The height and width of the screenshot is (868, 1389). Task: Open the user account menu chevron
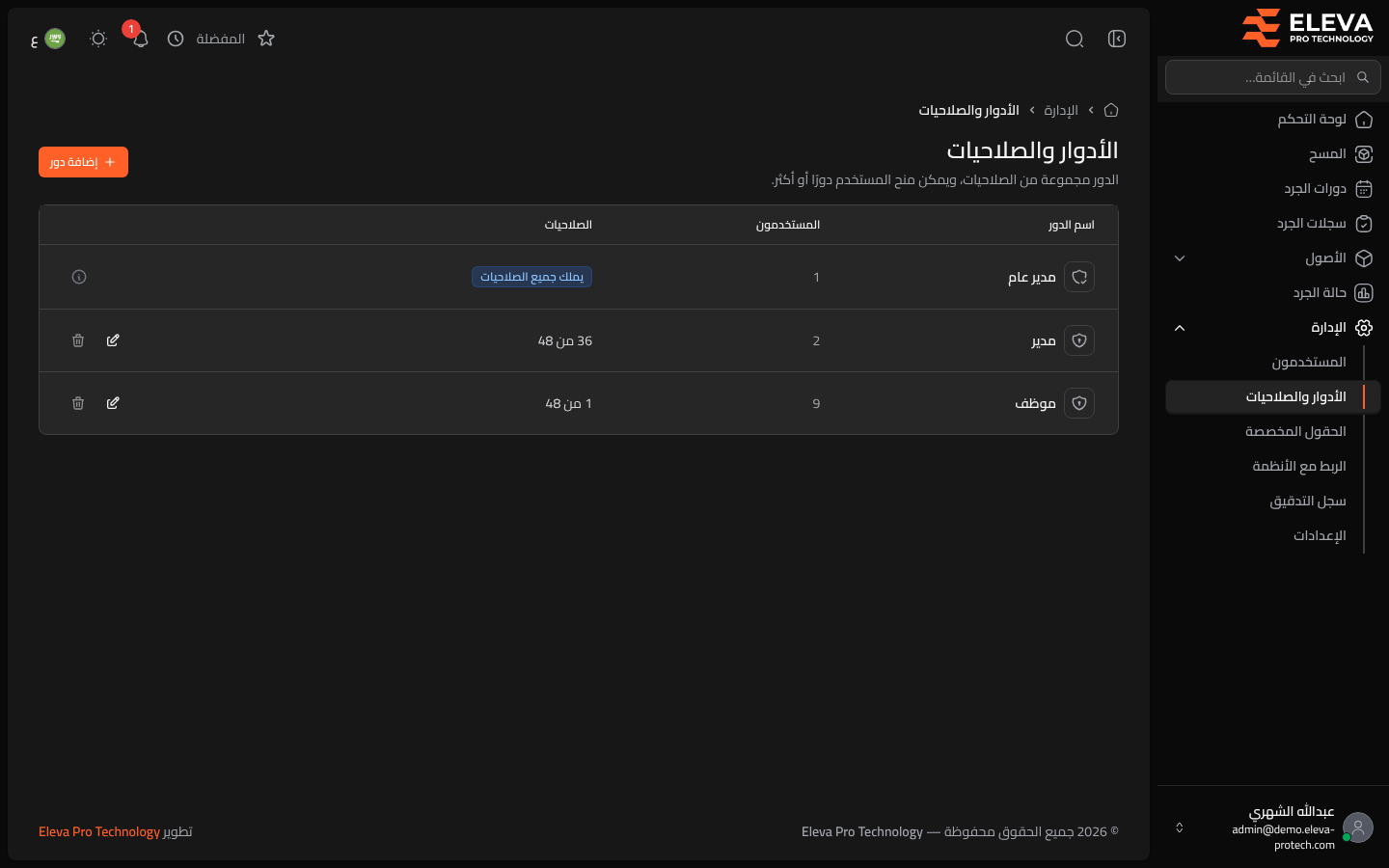[x=1179, y=827]
